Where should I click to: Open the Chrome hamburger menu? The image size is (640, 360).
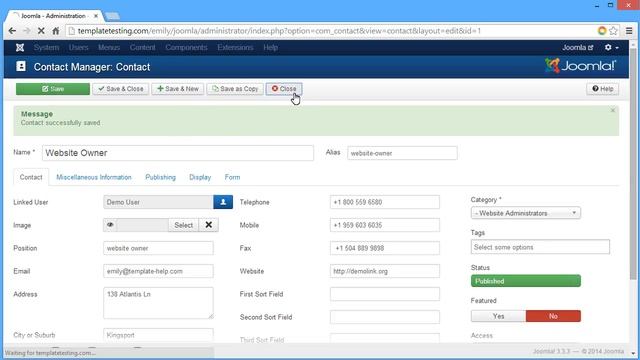tap(629, 31)
